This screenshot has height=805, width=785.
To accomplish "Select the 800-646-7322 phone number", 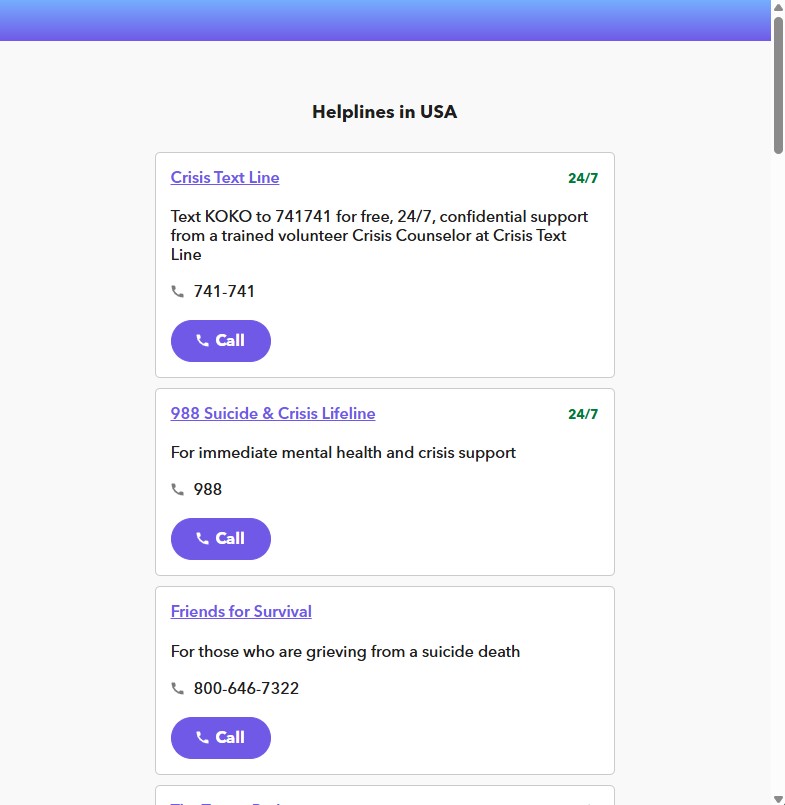I will click(246, 688).
